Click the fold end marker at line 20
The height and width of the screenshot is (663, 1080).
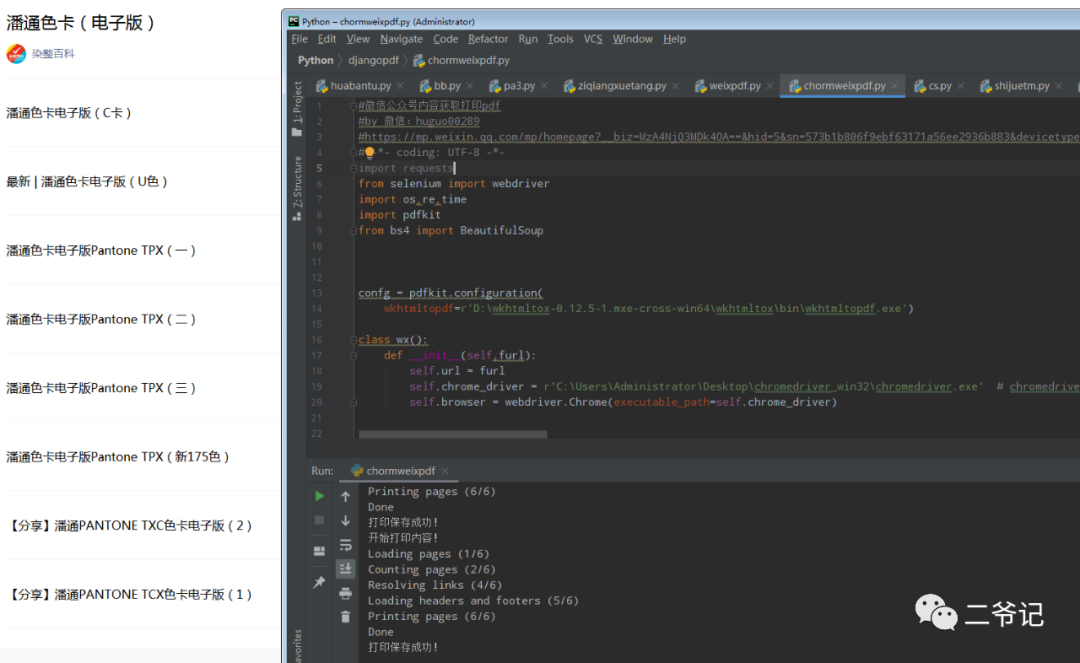353,402
